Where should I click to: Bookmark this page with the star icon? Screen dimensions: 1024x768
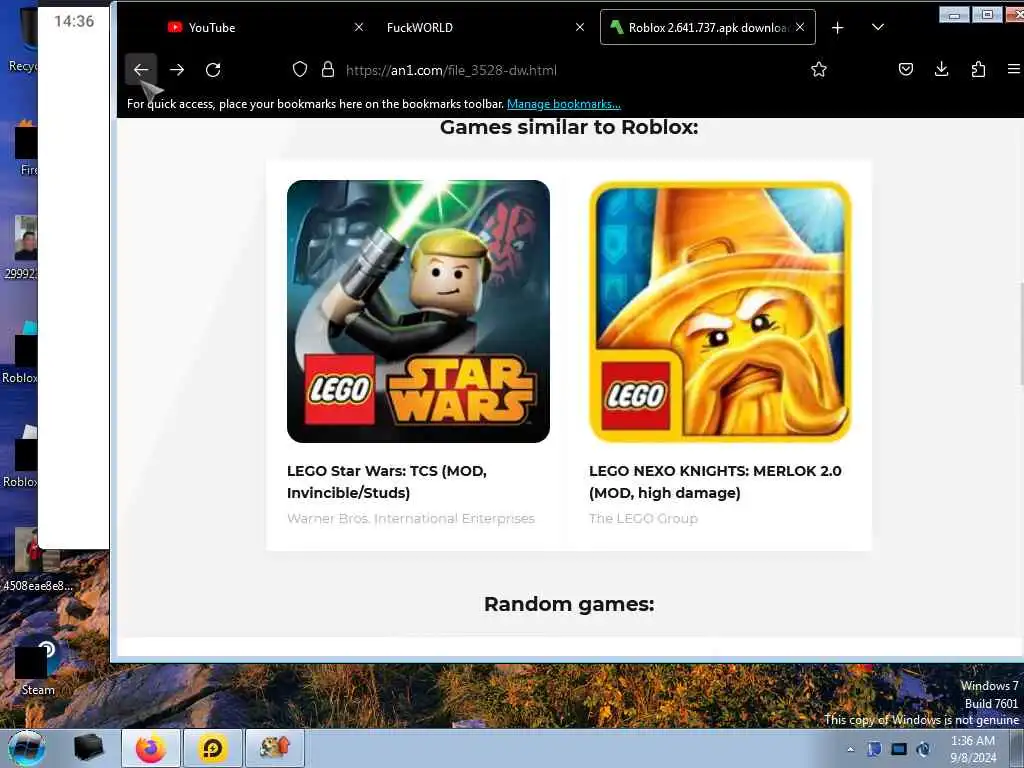coord(818,69)
